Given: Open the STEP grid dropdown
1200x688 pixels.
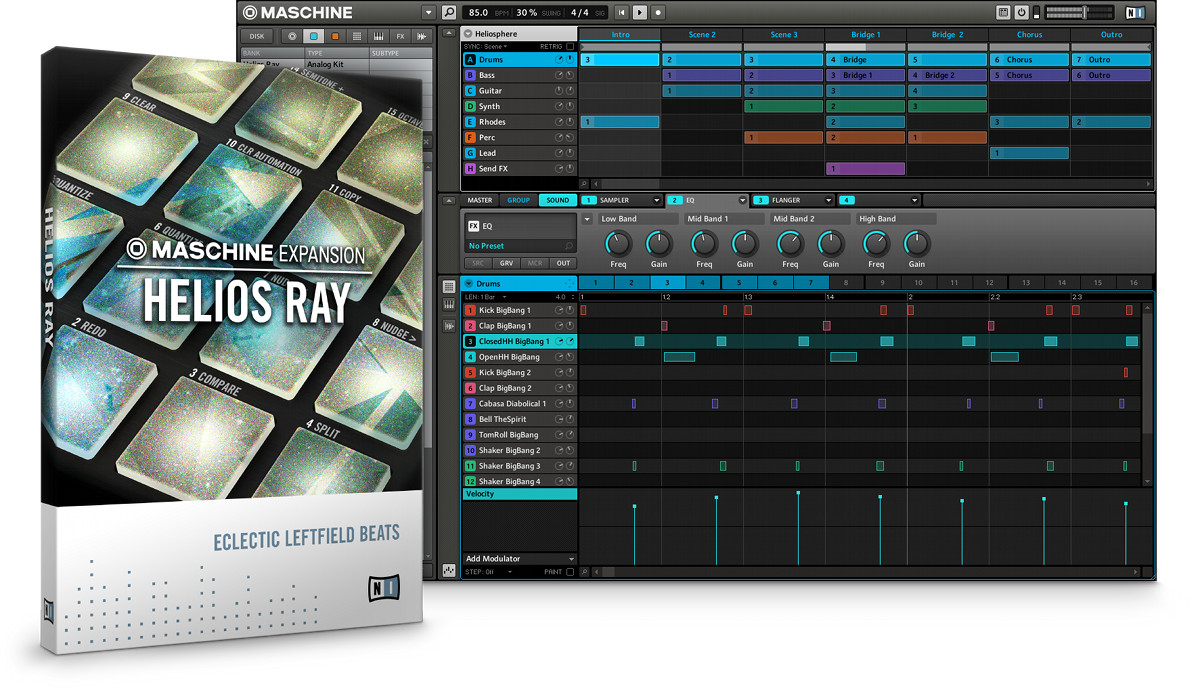Looking at the screenshot, I should (x=489, y=572).
